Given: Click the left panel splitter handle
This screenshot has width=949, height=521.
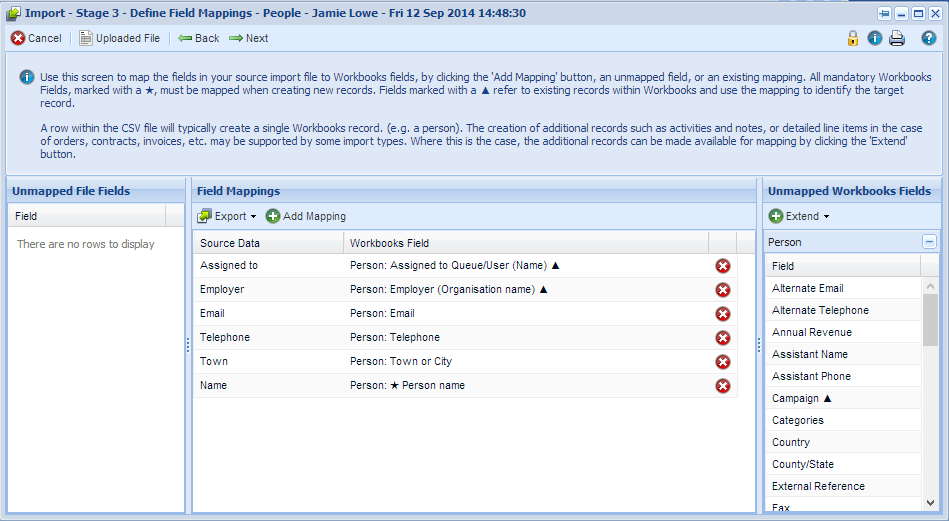Looking at the screenshot, I should pyautogui.click(x=188, y=345).
